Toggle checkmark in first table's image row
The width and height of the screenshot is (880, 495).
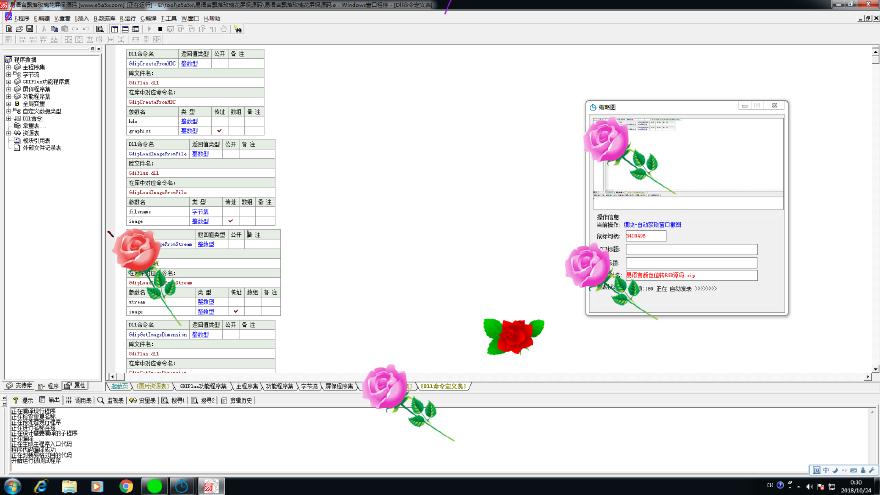(x=231, y=220)
